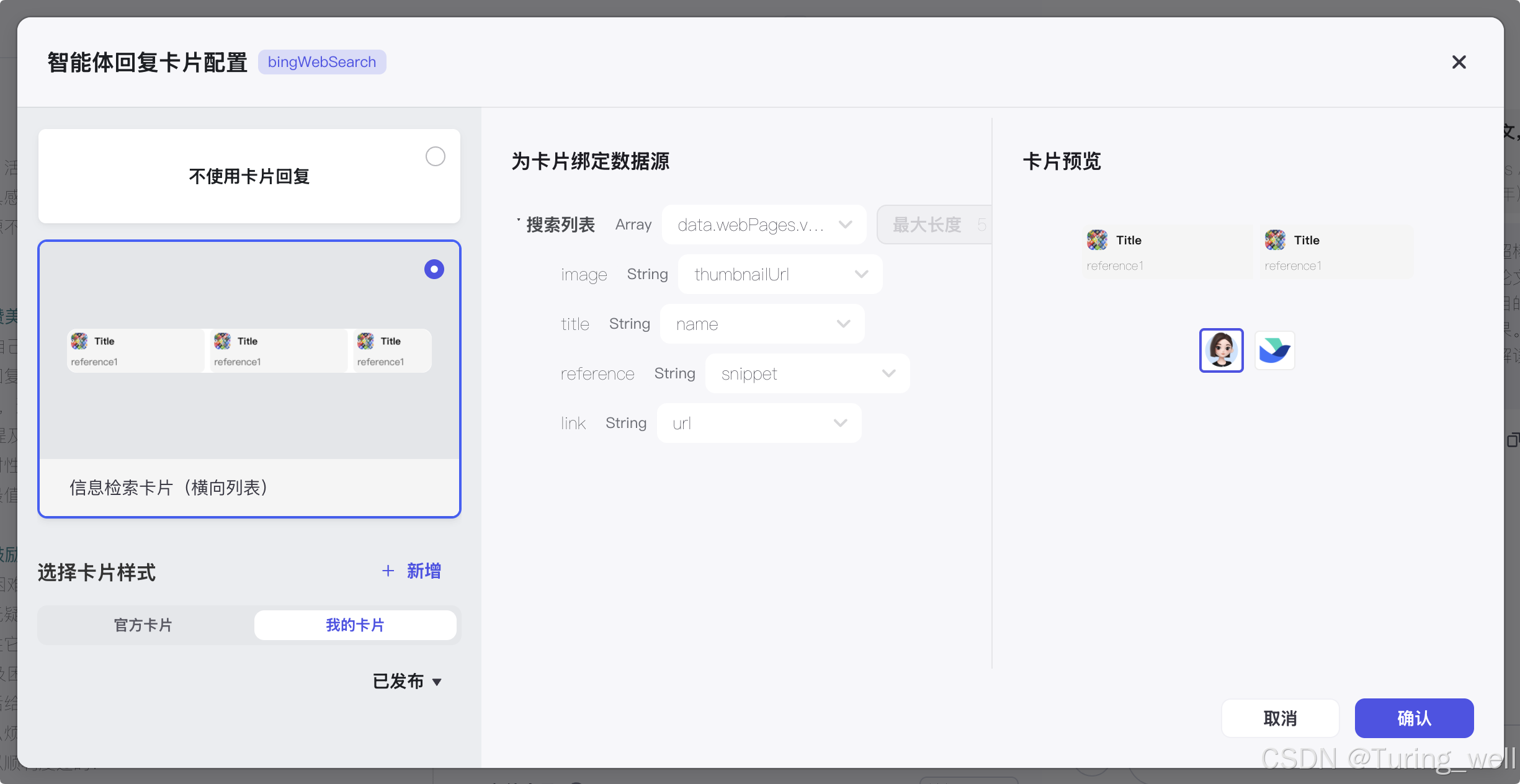
Task: Click the 取消 button
Action: [1280, 718]
